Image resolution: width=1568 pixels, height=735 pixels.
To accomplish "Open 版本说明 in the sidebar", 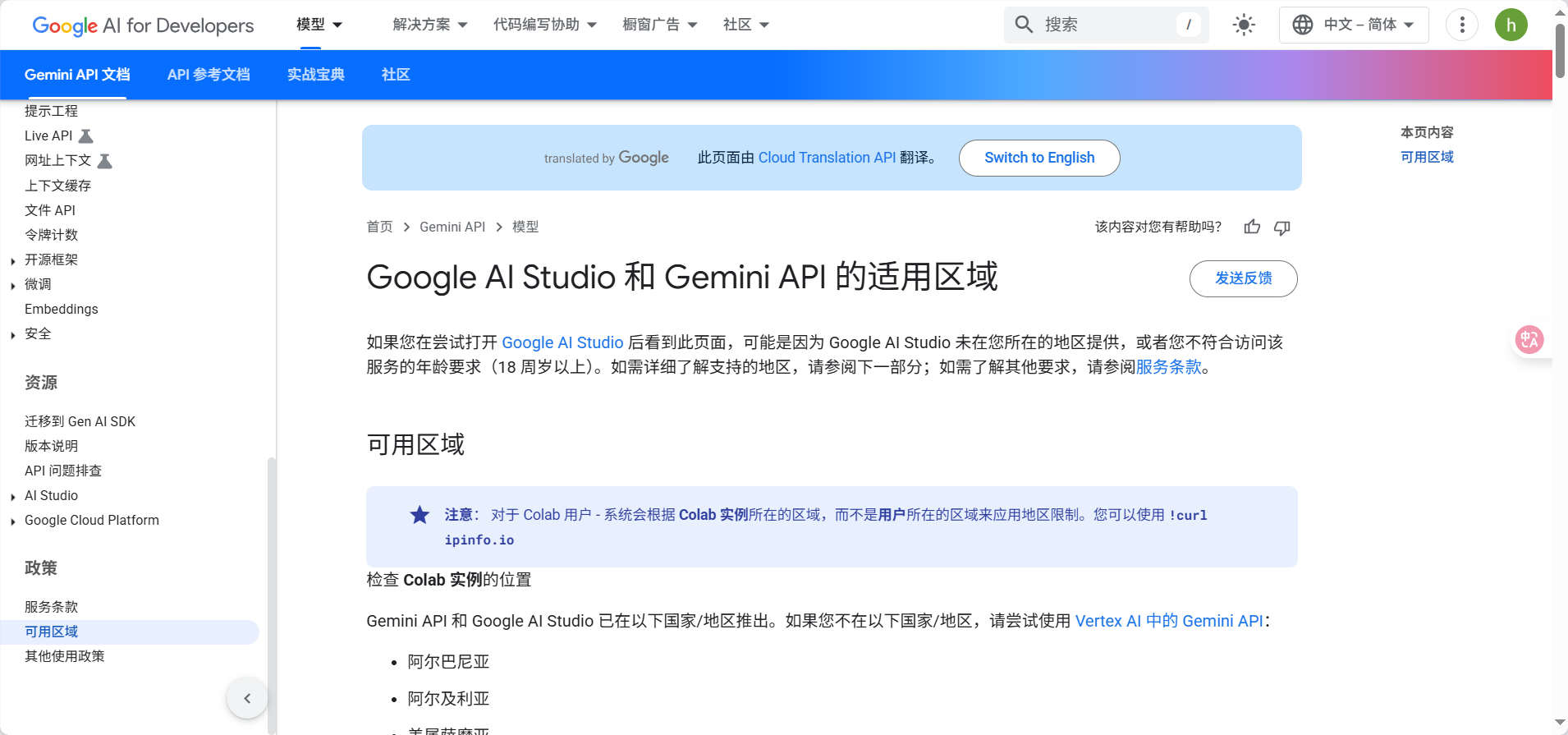I will point(51,446).
